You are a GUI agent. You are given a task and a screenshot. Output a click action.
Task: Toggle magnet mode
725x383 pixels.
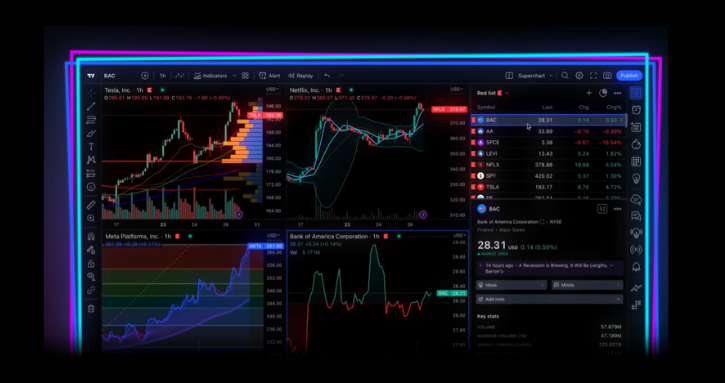click(91, 236)
